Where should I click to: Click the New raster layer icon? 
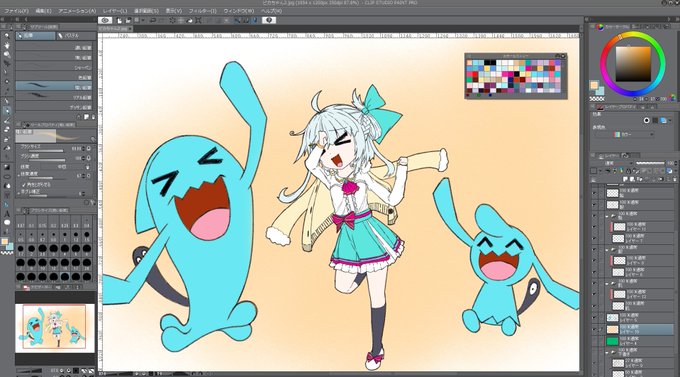tap(625, 179)
